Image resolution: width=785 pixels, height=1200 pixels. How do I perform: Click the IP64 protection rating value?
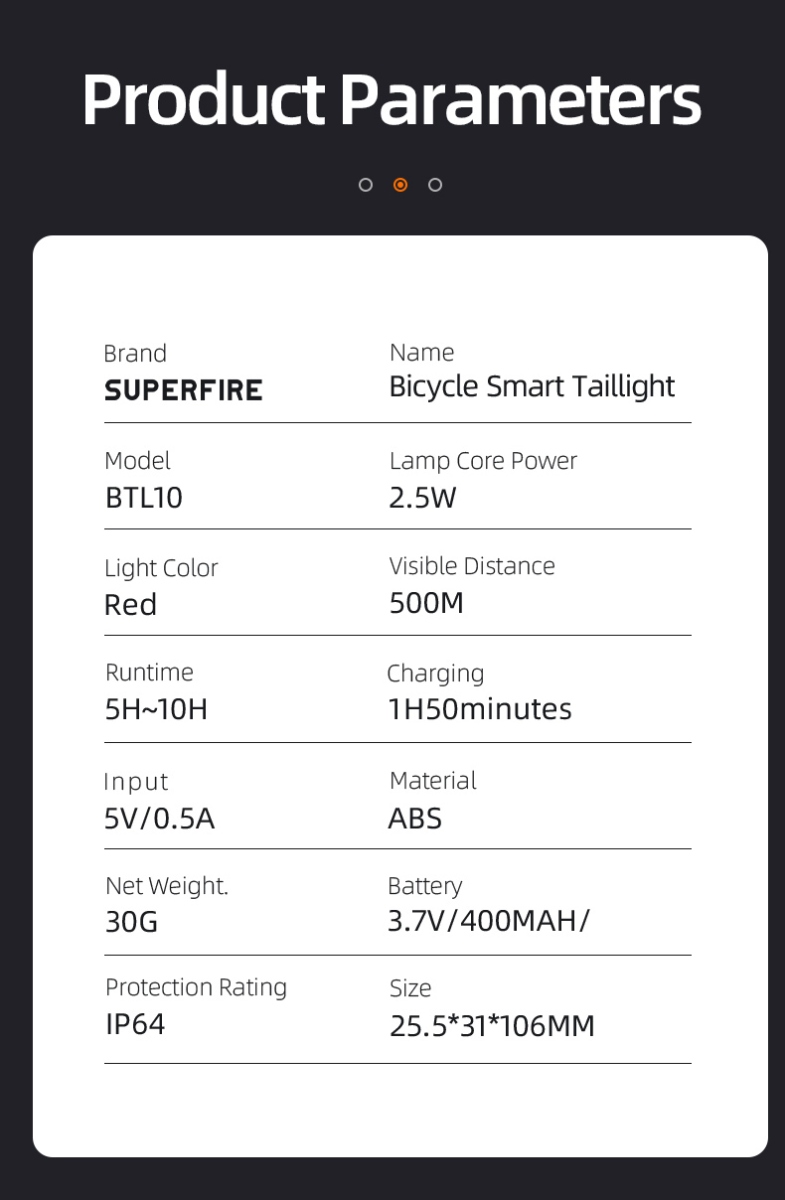[x=135, y=1025]
